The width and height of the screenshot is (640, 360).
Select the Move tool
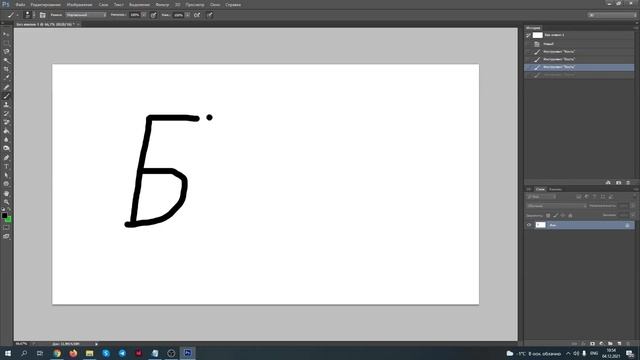coord(6,34)
